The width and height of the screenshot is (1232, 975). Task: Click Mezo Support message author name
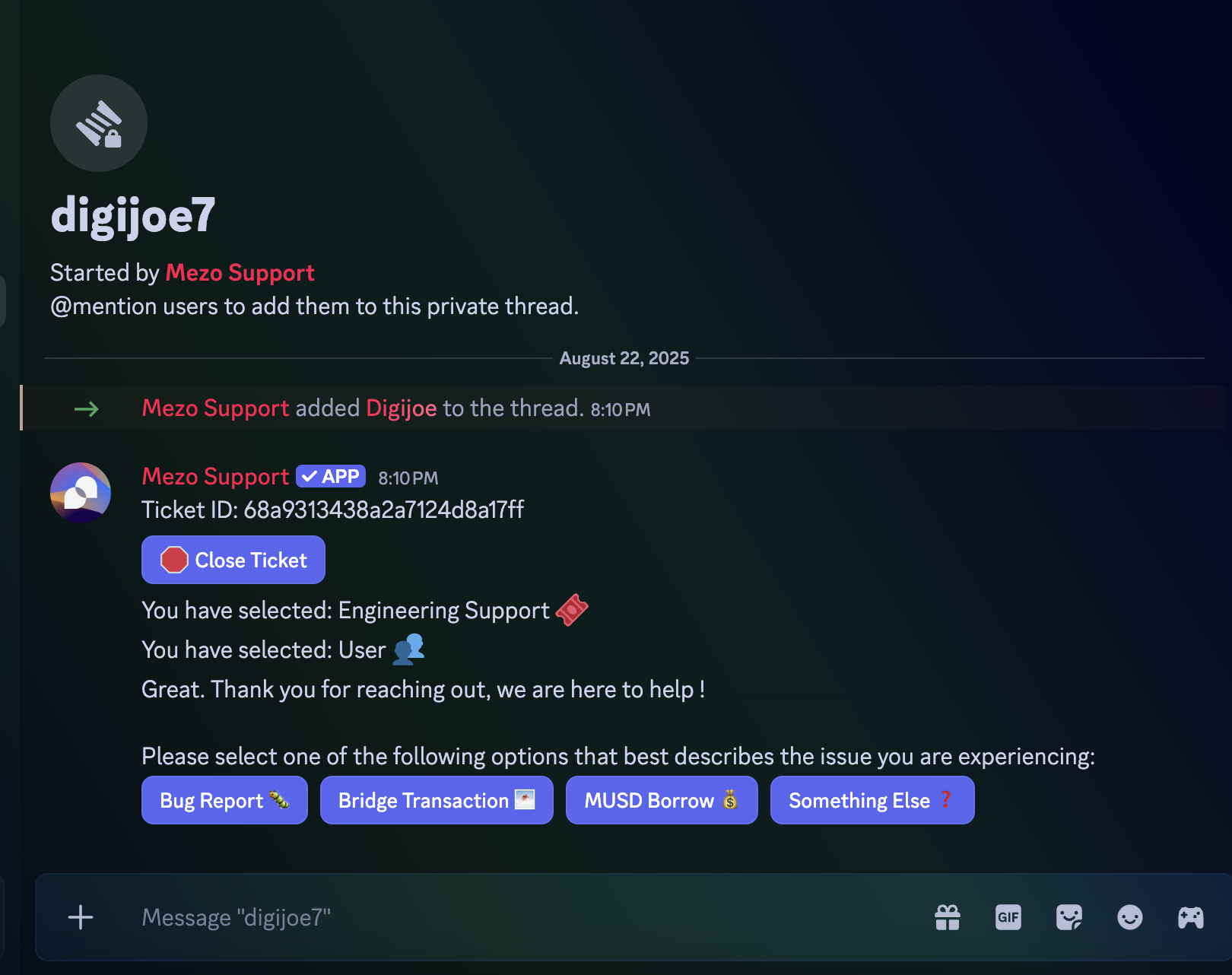[x=215, y=477]
